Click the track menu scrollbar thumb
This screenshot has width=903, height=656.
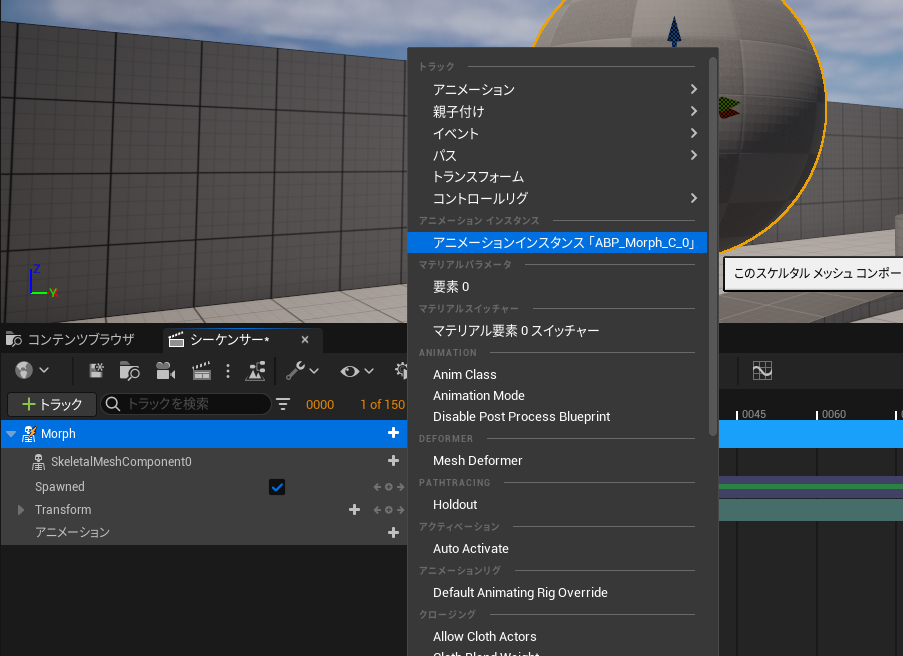click(x=713, y=246)
